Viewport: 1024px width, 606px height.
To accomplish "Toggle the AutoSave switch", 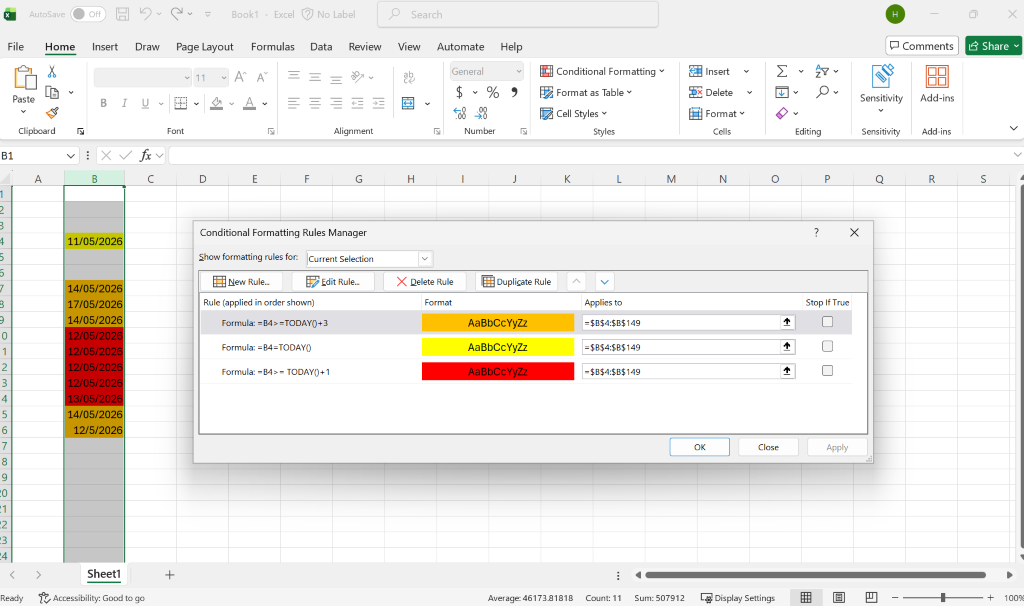I will tap(88, 14).
